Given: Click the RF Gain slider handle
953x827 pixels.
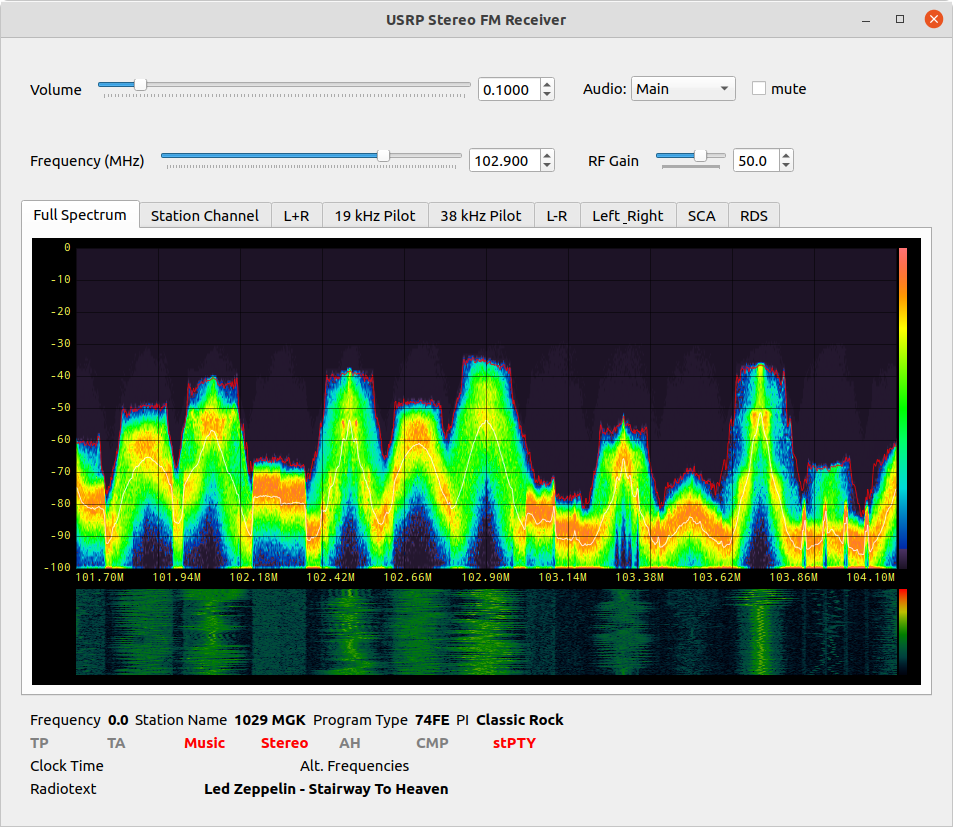Looking at the screenshot, I should coord(701,156).
